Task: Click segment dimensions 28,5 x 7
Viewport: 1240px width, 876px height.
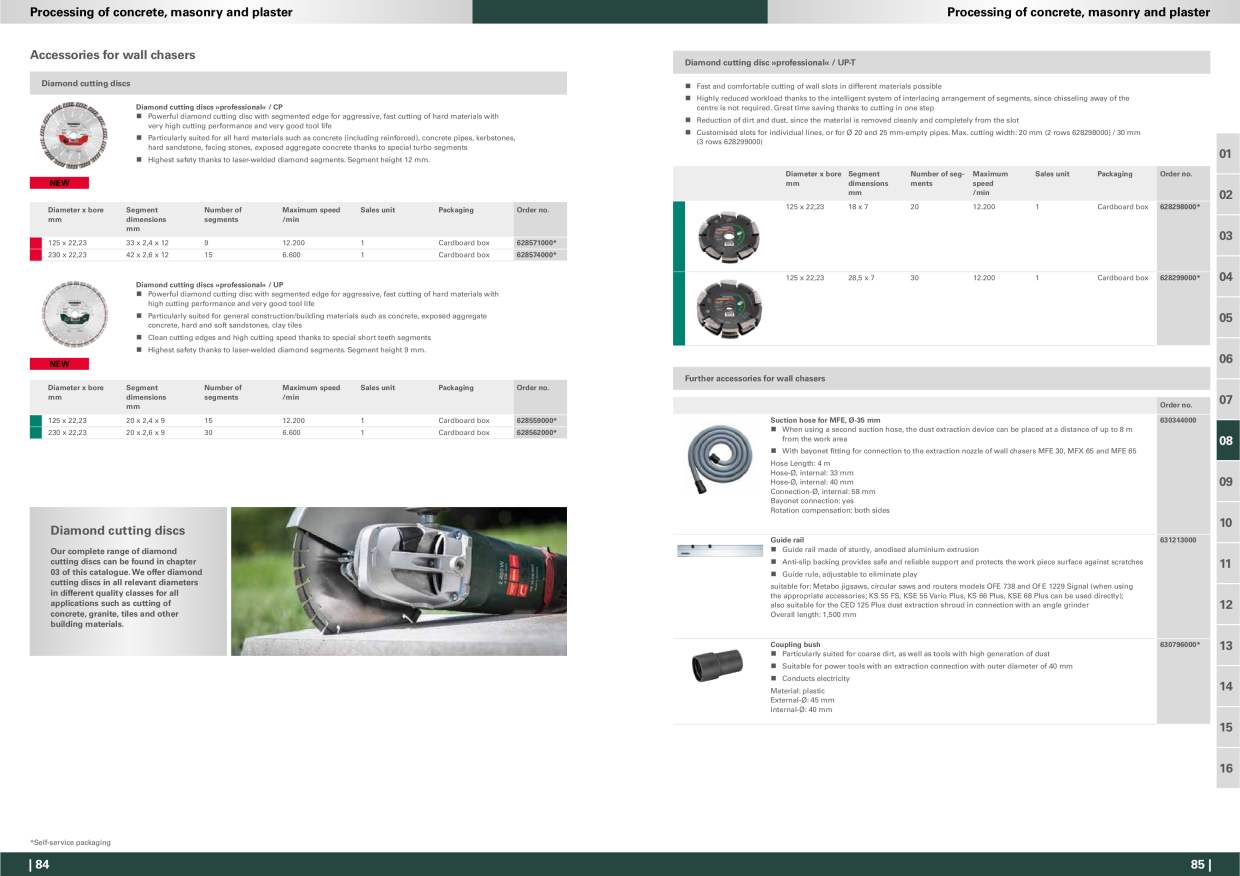Action: pos(861,278)
